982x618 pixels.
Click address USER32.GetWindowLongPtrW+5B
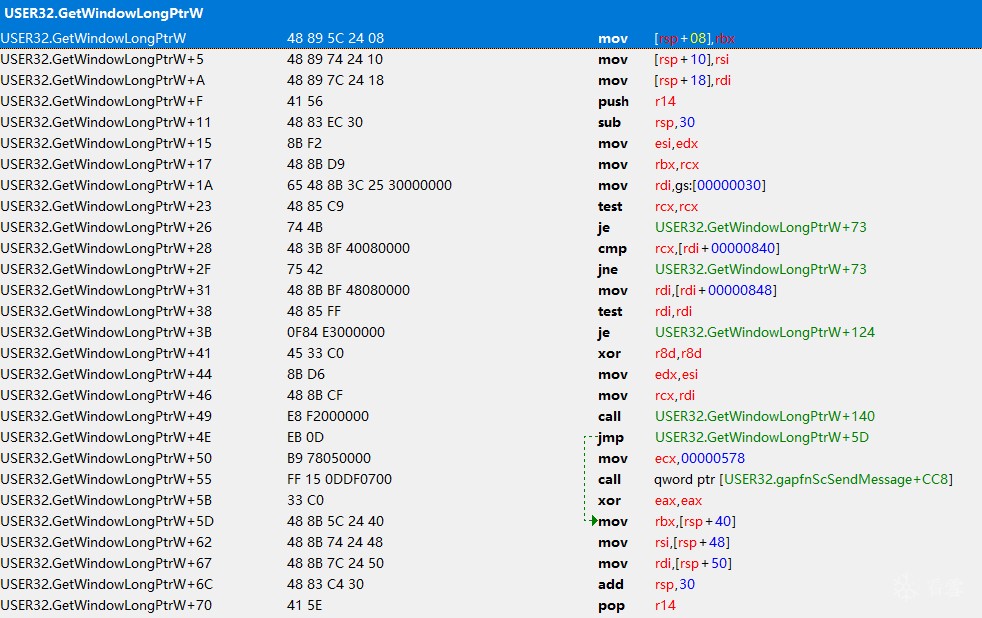point(106,500)
